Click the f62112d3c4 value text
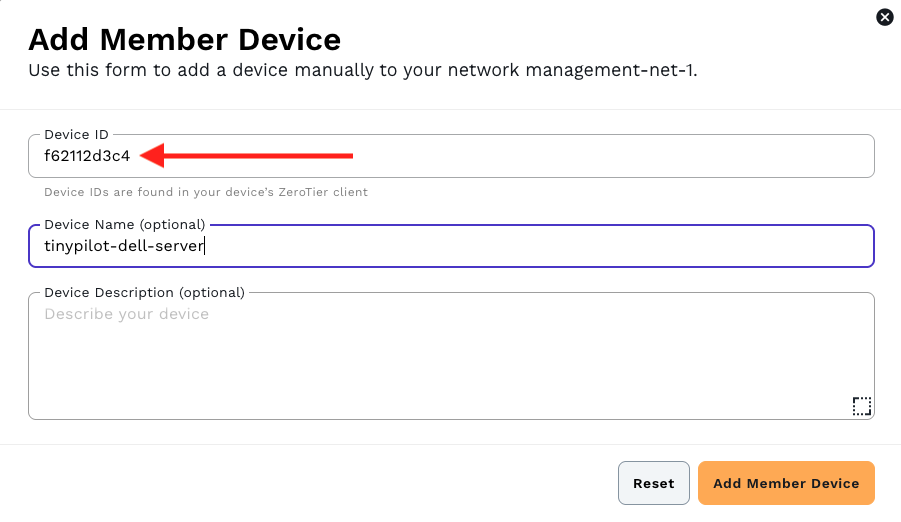This screenshot has height=522, width=901. pyautogui.click(x=87, y=156)
